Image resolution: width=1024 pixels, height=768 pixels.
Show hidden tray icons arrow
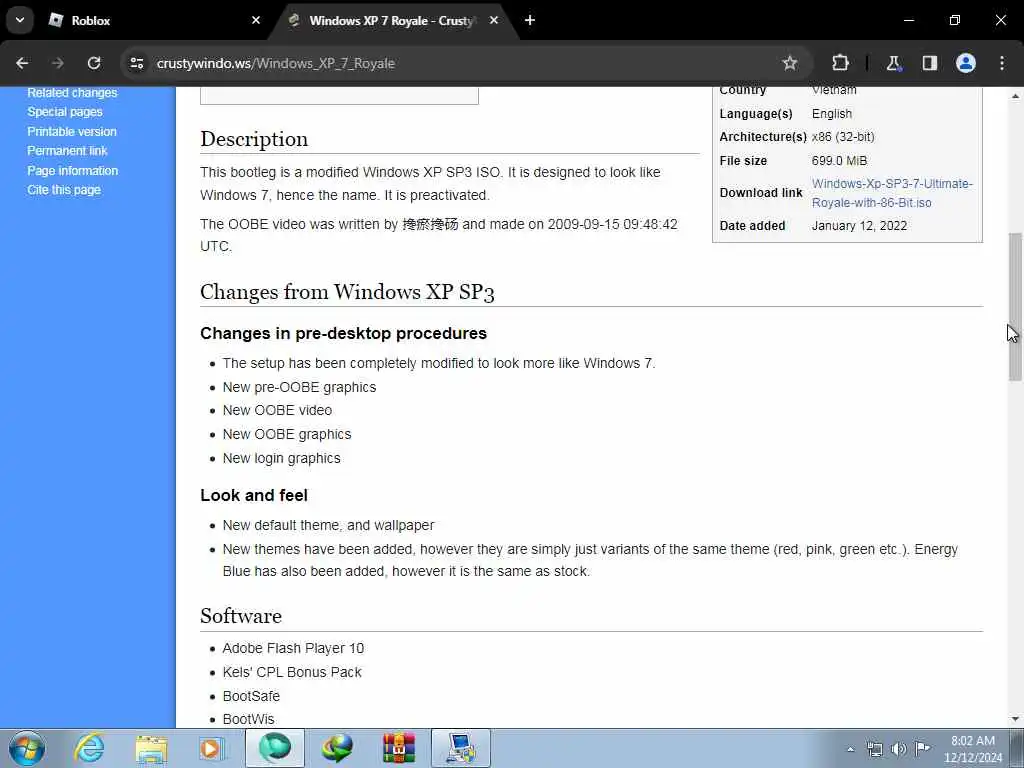coord(850,749)
